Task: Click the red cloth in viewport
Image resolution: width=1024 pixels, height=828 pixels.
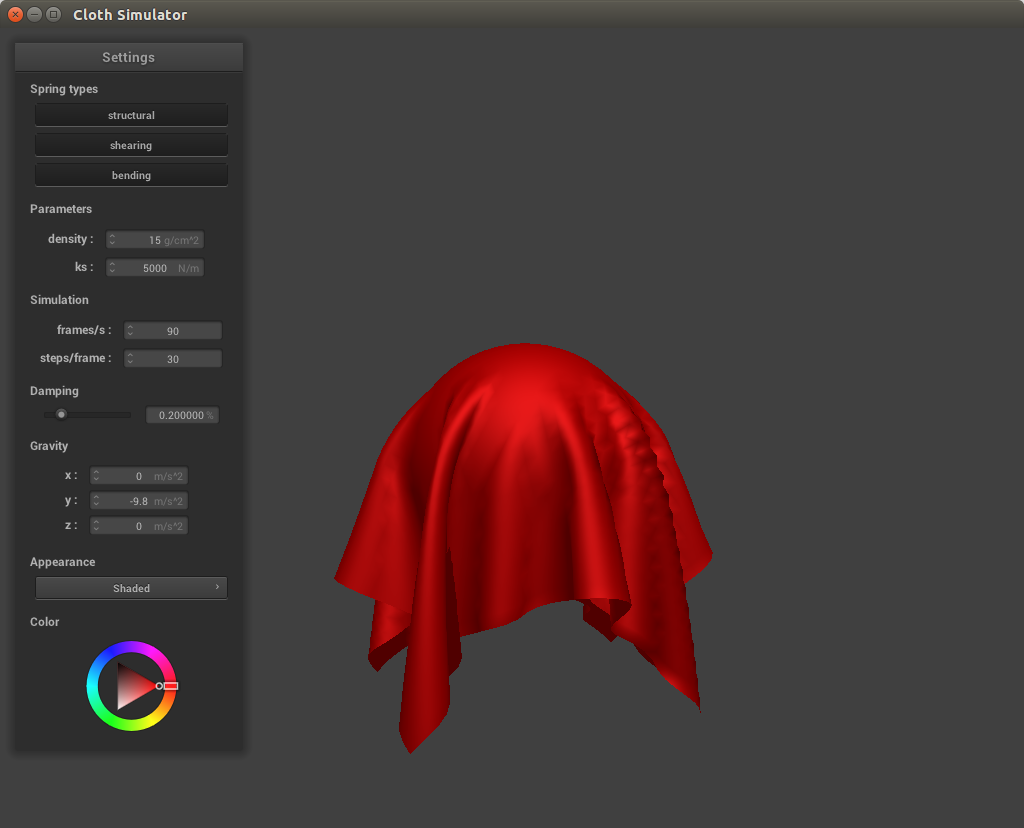Action: pos(520,500)
